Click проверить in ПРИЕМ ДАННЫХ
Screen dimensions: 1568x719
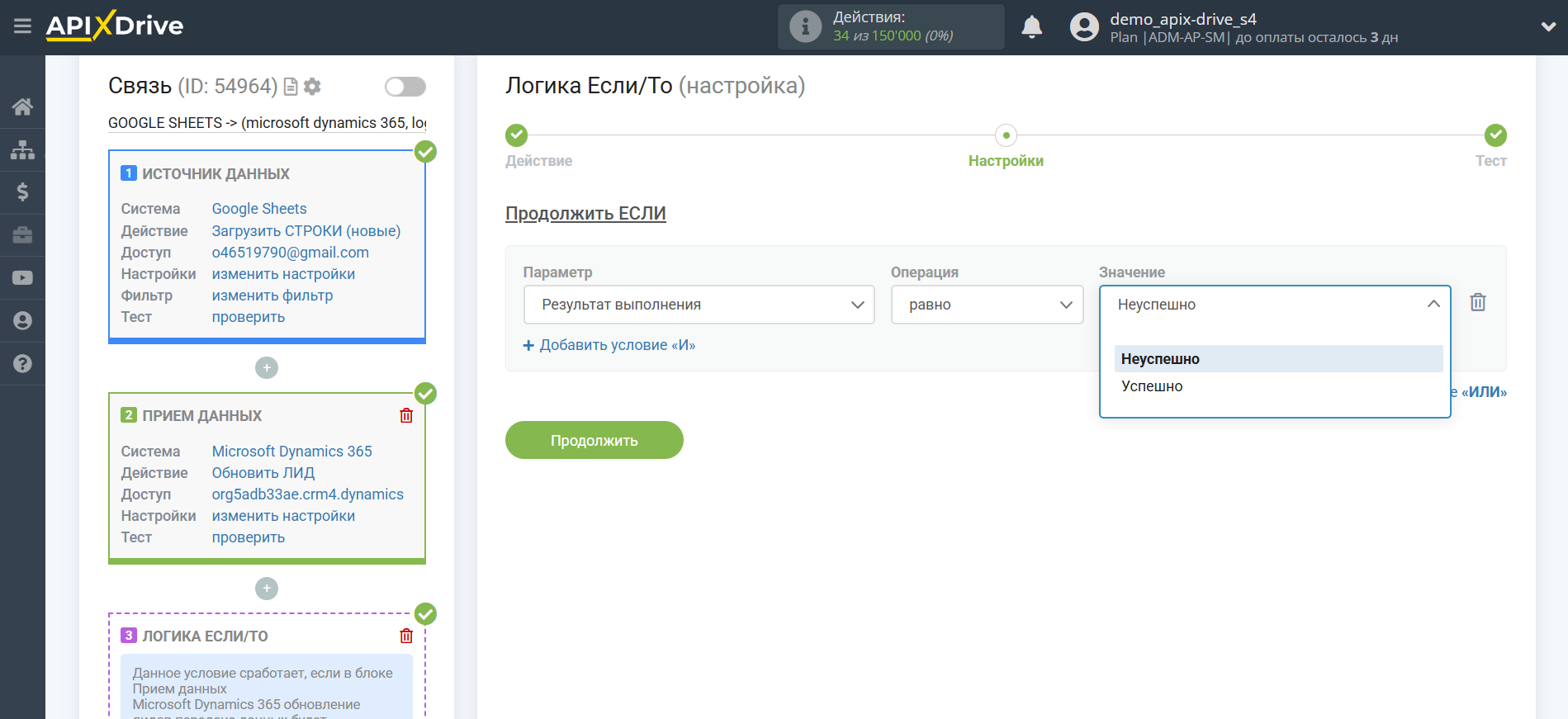point(249,537)
